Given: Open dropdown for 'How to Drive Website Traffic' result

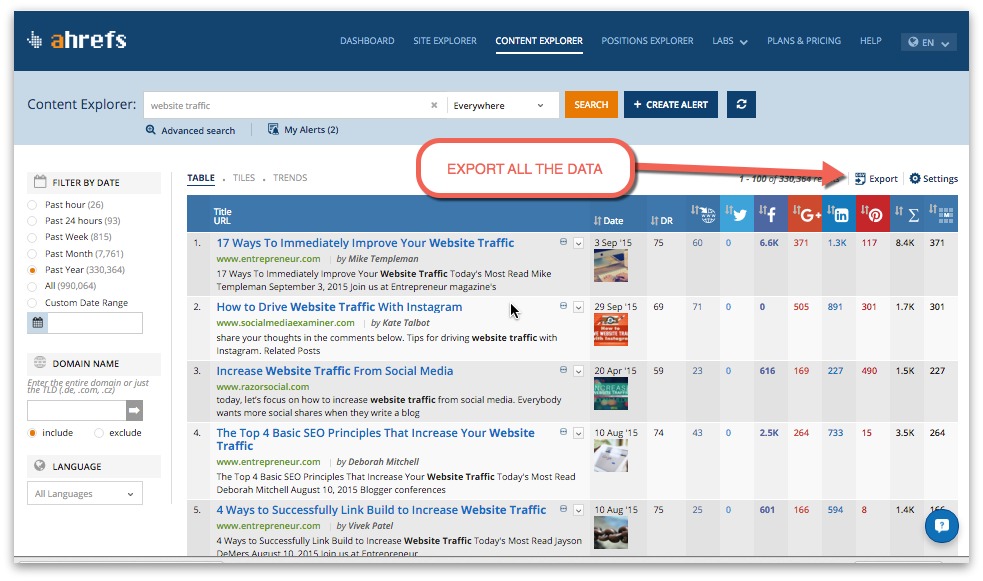Looking at the screenshot, I should (x=579, y=307).
